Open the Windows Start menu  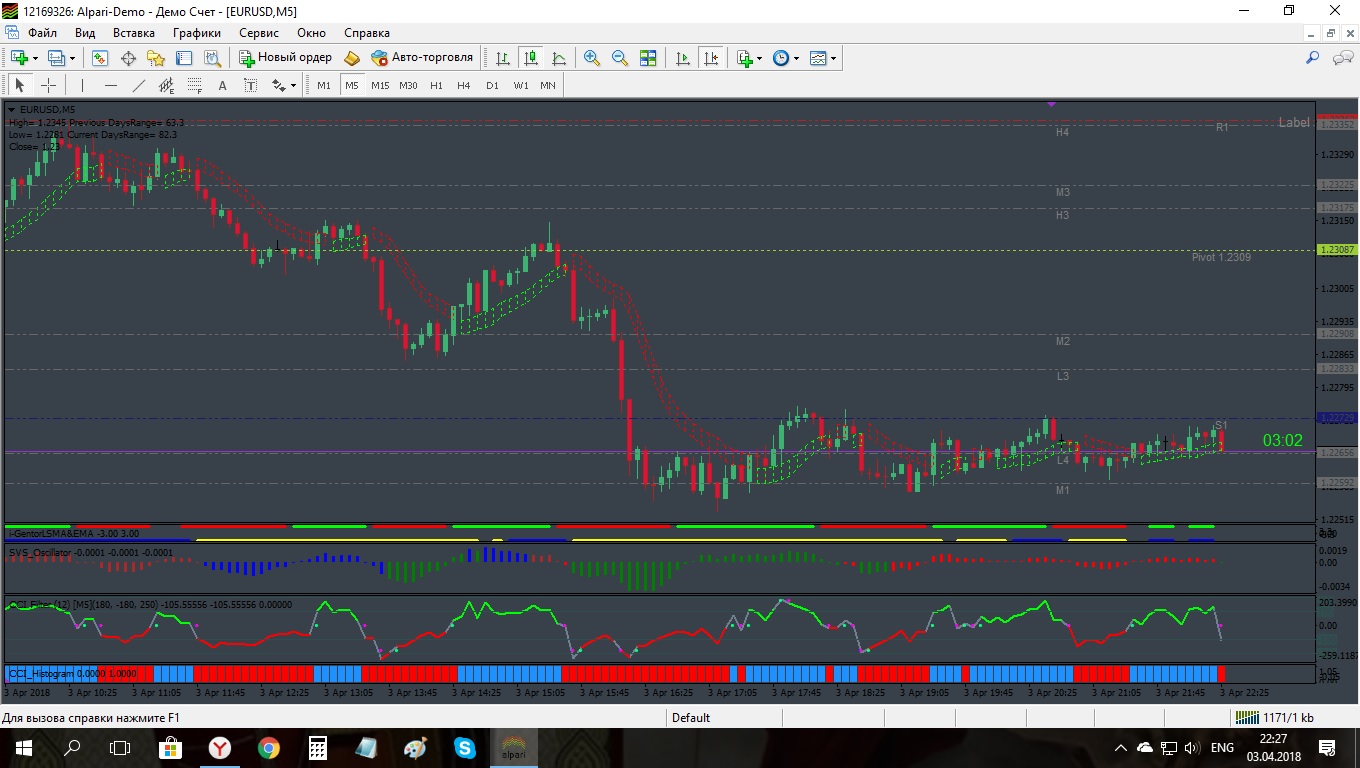(24, 747)
